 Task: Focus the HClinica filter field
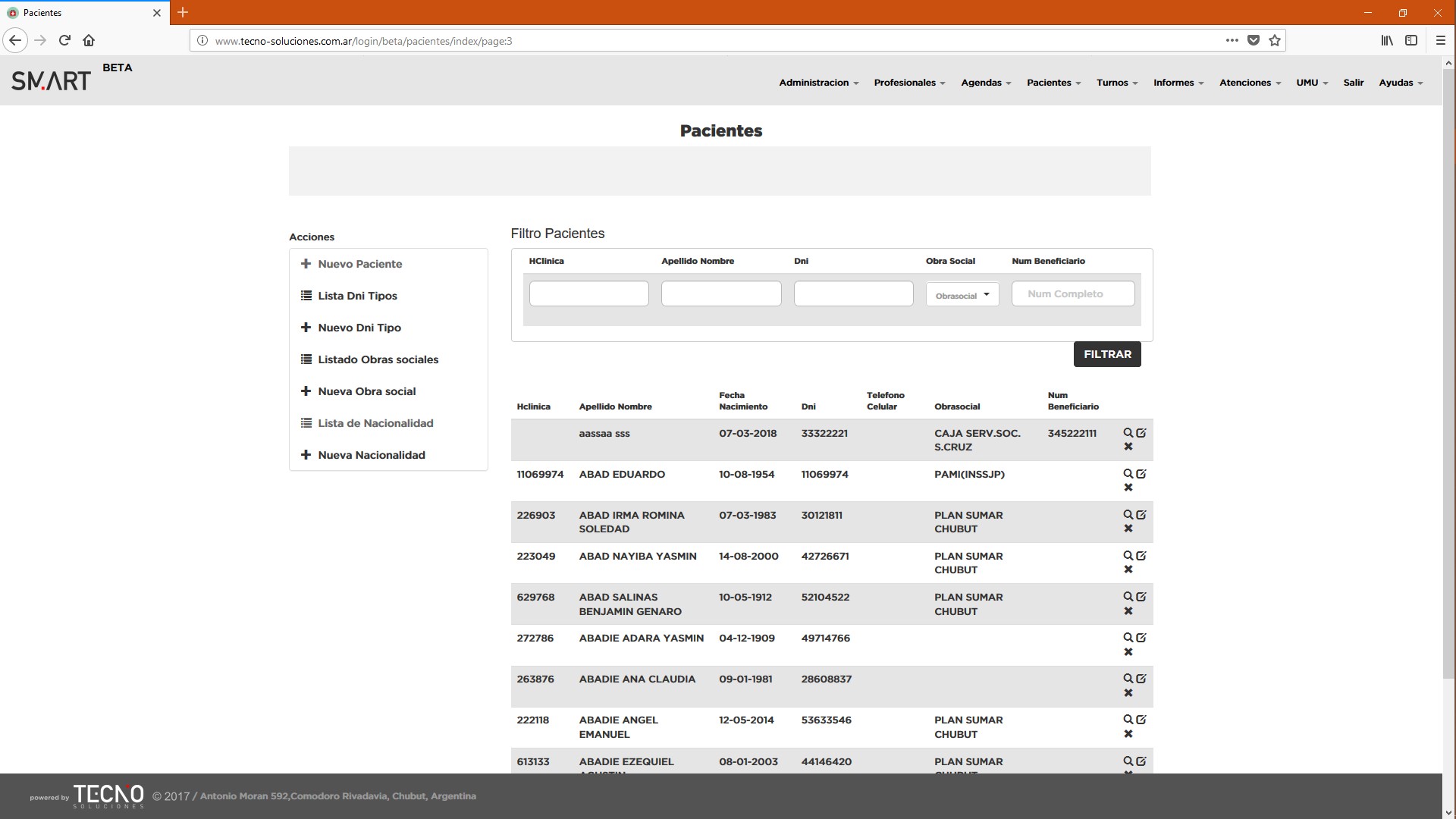click(589, 293)
